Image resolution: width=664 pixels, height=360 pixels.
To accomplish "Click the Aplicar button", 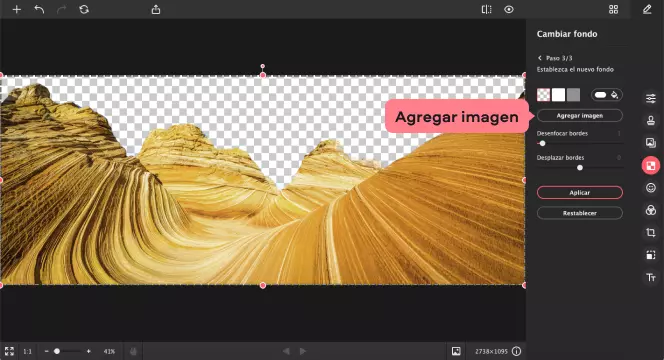I will (580, 192).
